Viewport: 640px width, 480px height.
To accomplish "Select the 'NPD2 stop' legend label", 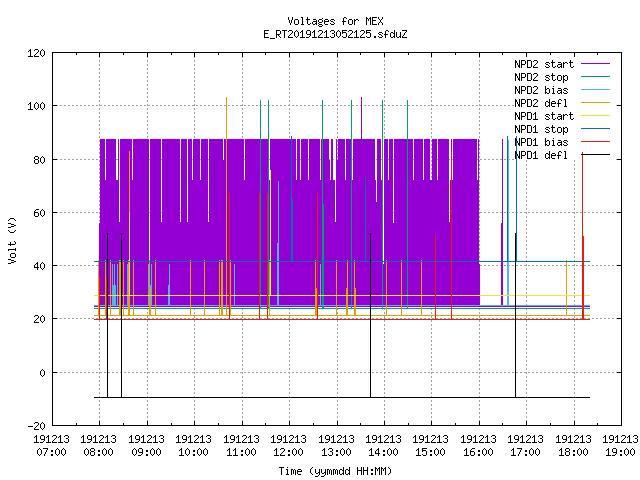I will coord(541,77).
